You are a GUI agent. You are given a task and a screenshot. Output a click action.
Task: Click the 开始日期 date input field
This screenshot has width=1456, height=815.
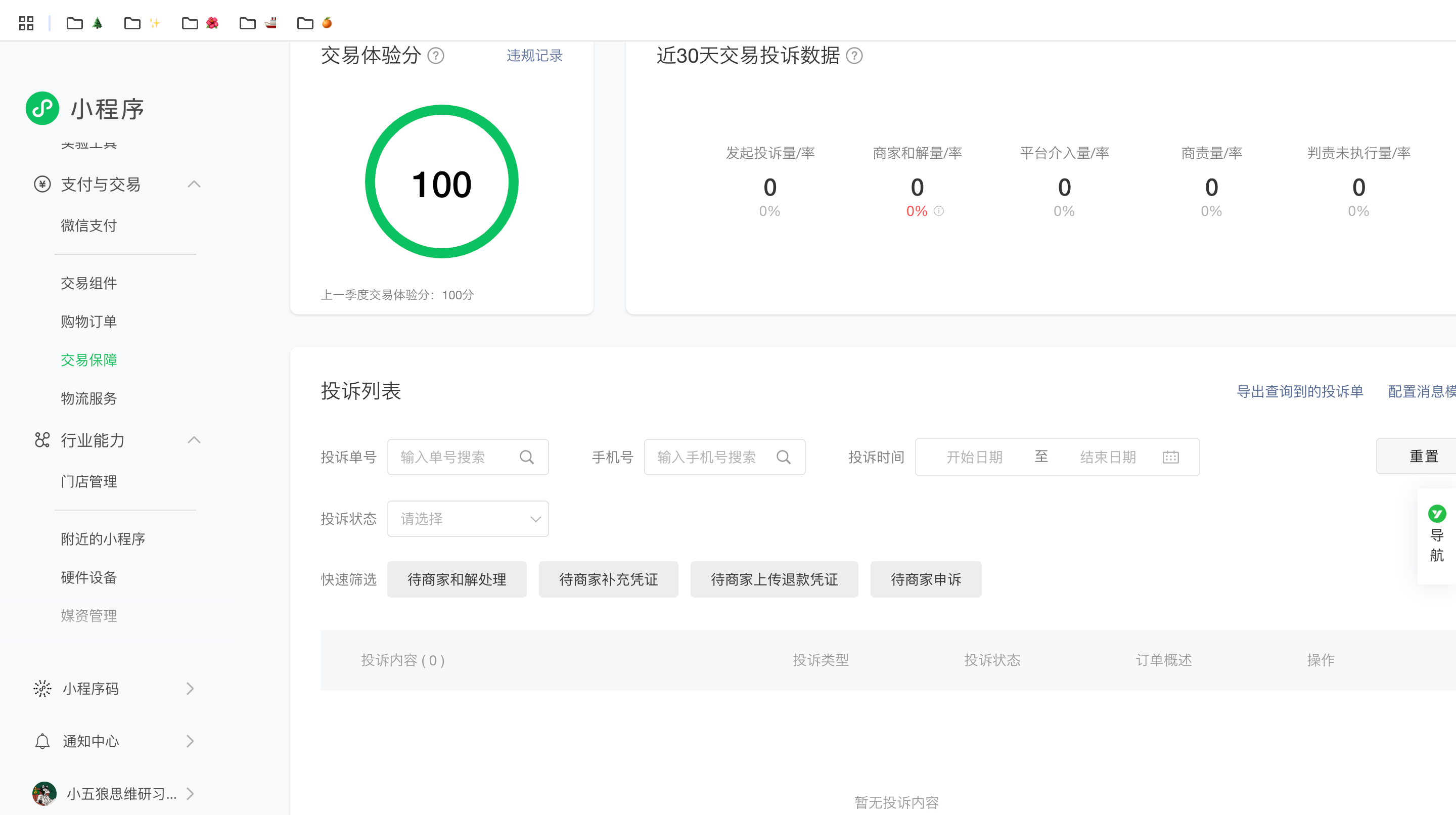[974, 457]
